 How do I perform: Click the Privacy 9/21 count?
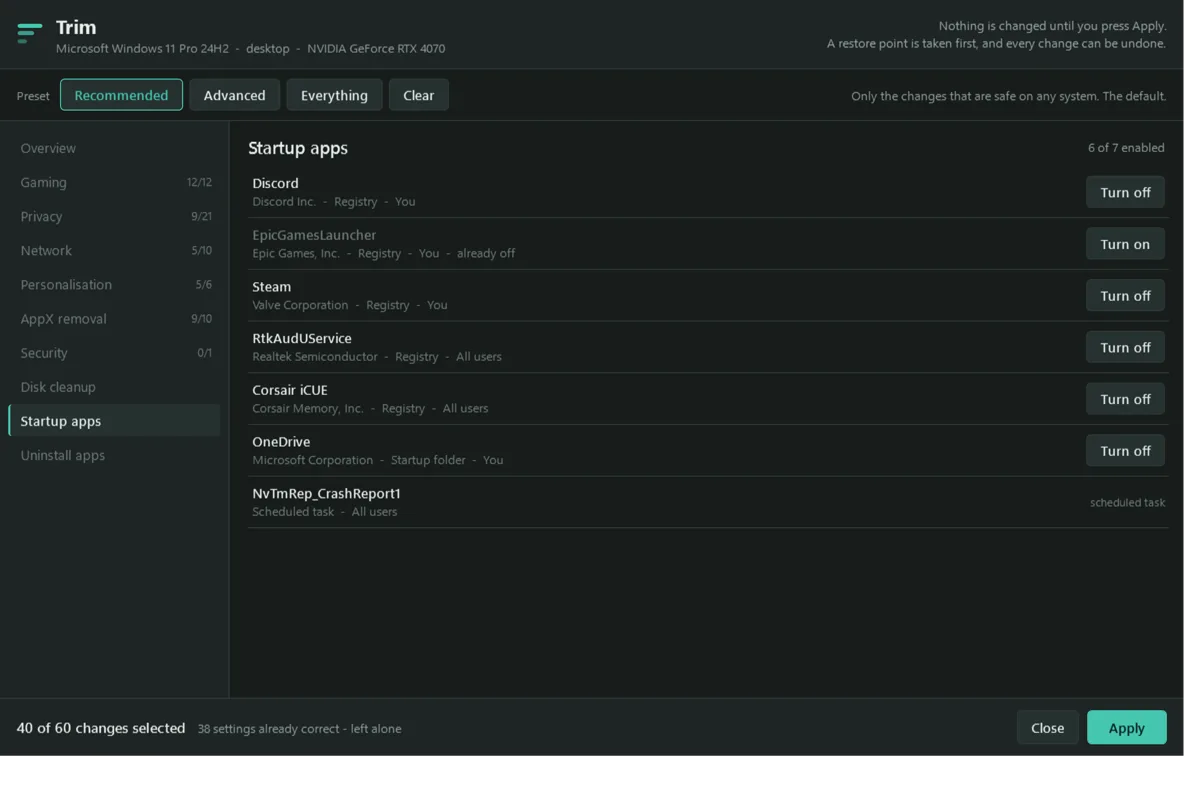pyautogui.click(x=201, y=216)
